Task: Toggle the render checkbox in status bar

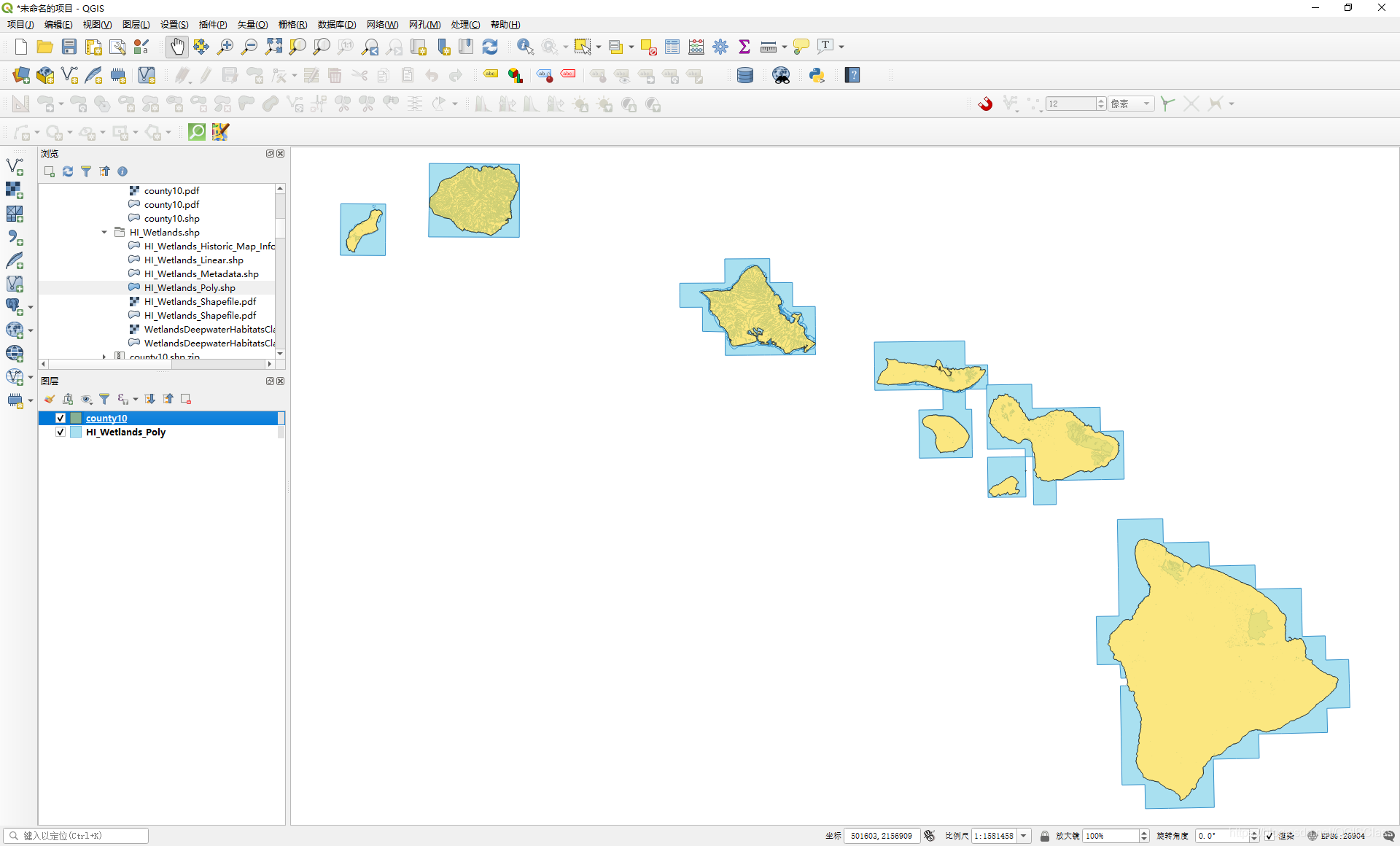Action: click(1269, 836)
